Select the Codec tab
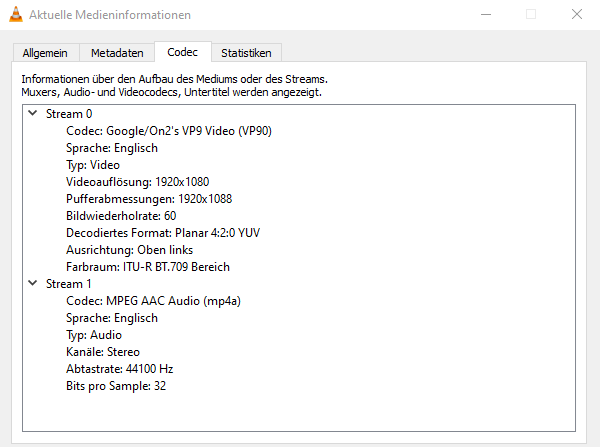 coord(183,52)
